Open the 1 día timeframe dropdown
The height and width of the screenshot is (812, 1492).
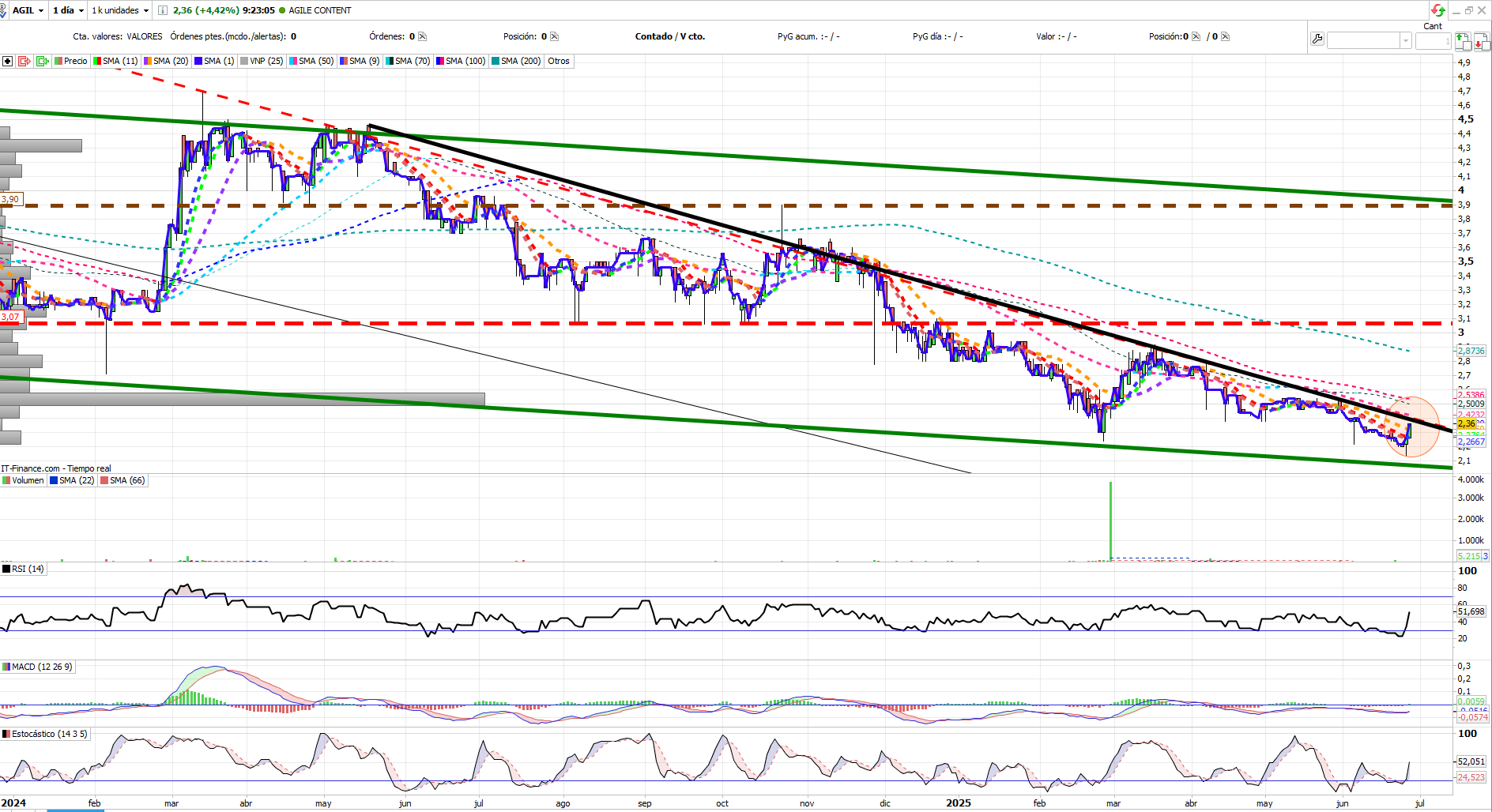81,10
